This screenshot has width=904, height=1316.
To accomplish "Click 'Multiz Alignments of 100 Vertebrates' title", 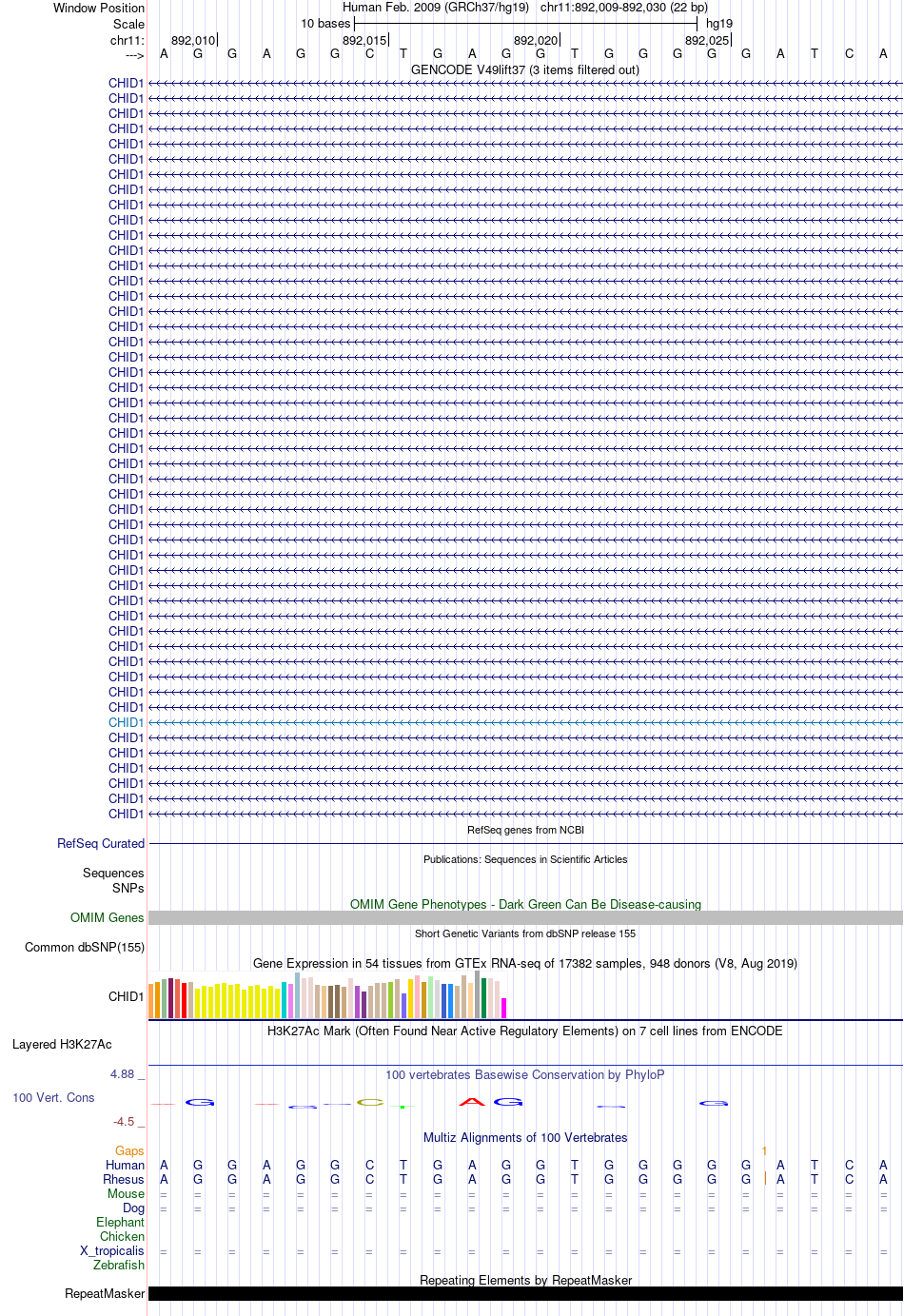I will (x=525, y=1137).
